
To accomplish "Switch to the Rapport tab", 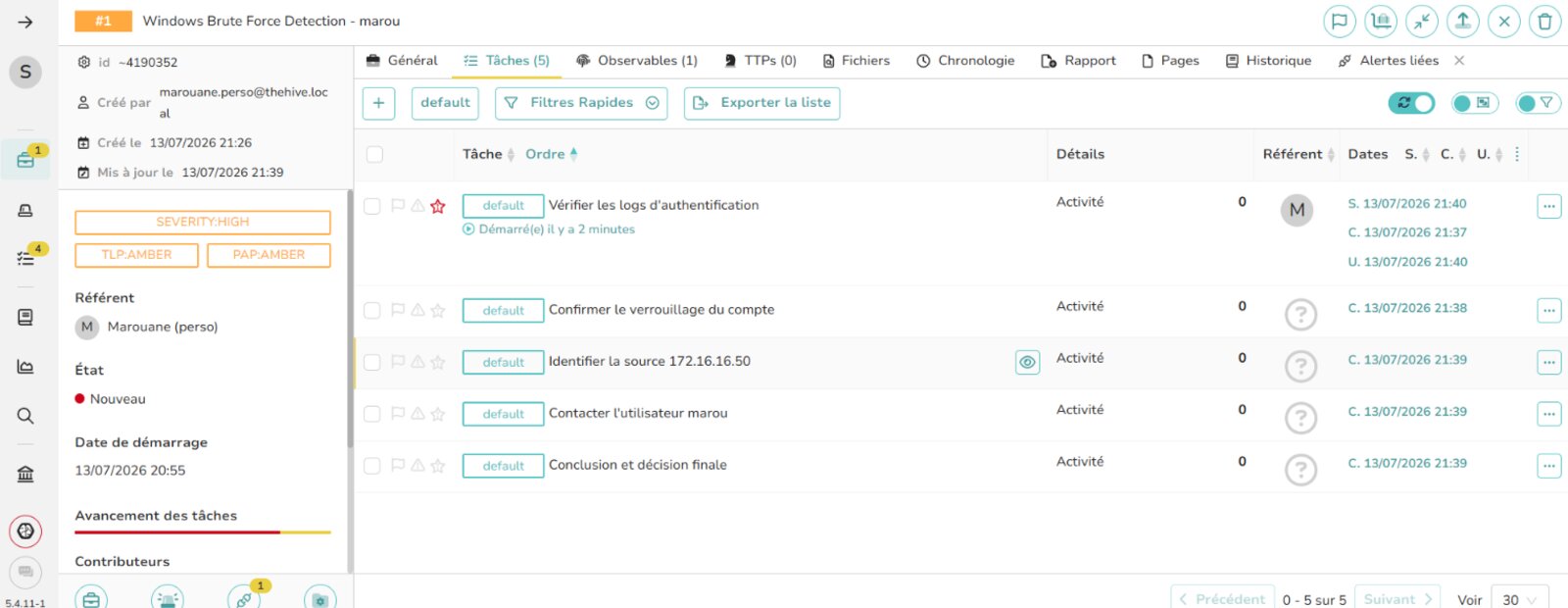I will [1078, 61].
